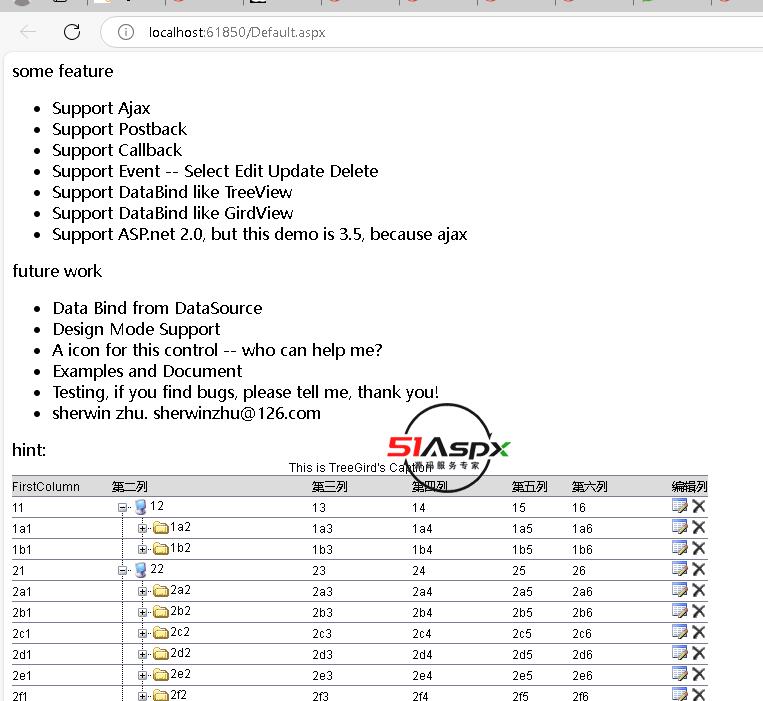Screen dimensions: 763x701
Task: Select tree node labeled 2c2
Action: point(180,632)
